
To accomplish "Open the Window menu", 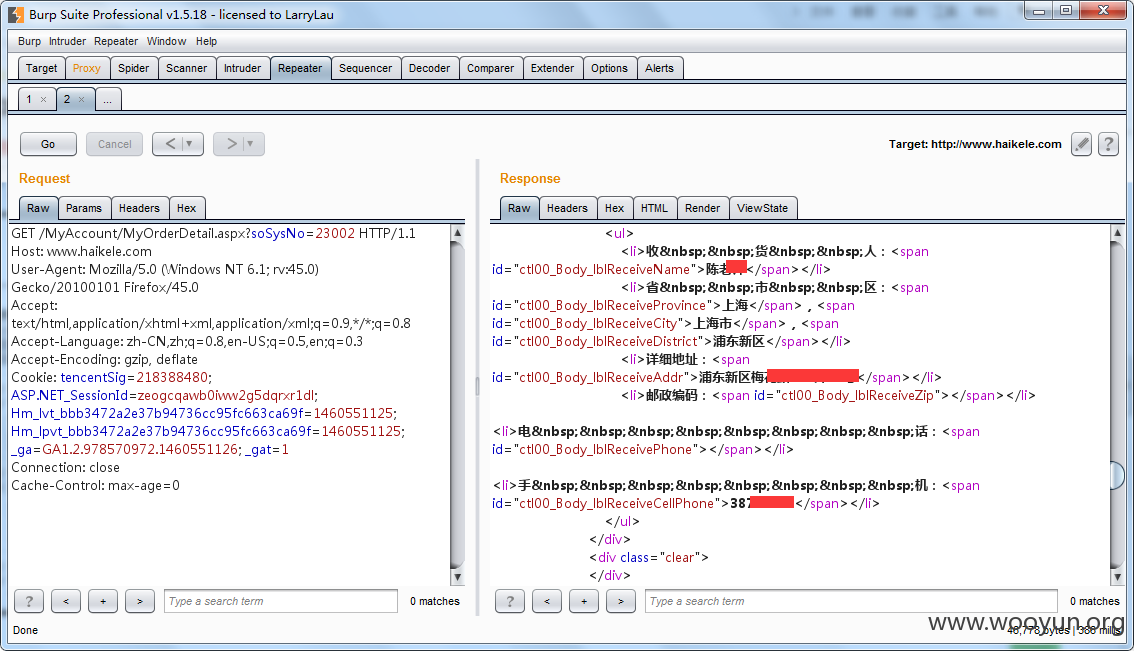I will (x=166, y=41).
